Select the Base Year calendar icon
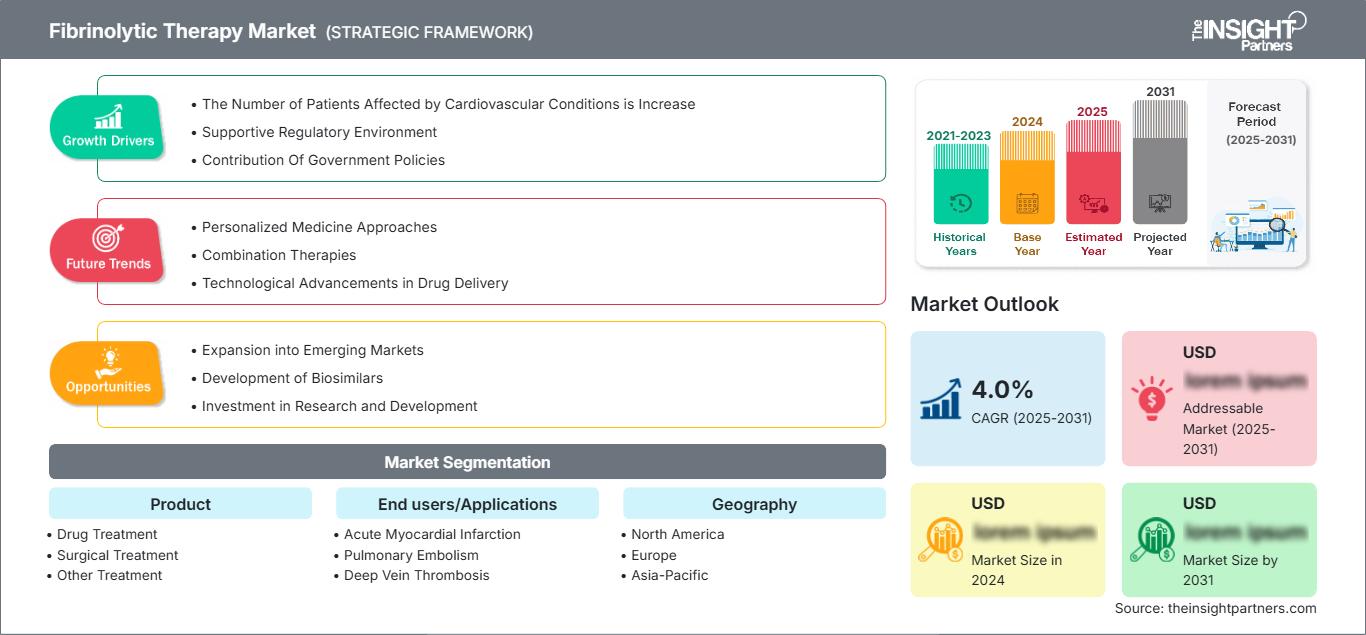 pyautogui.click(x=1026, y=203)
